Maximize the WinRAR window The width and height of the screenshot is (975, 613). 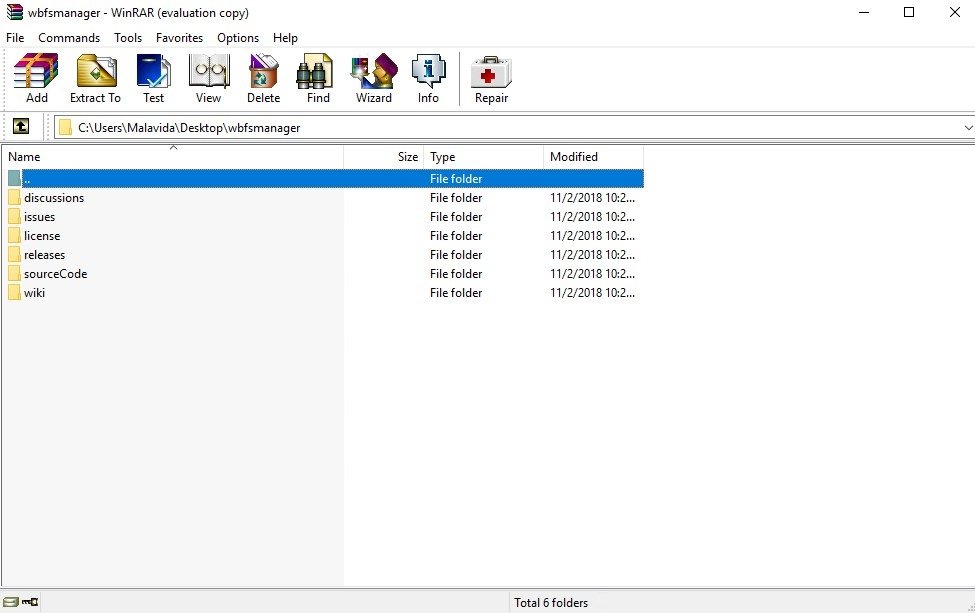pos(908,12)
